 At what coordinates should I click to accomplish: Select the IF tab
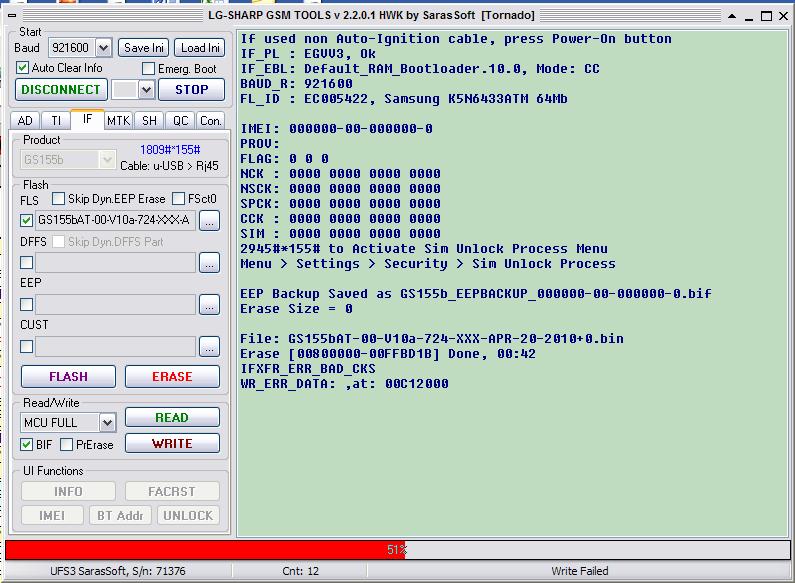pos(87,119)
